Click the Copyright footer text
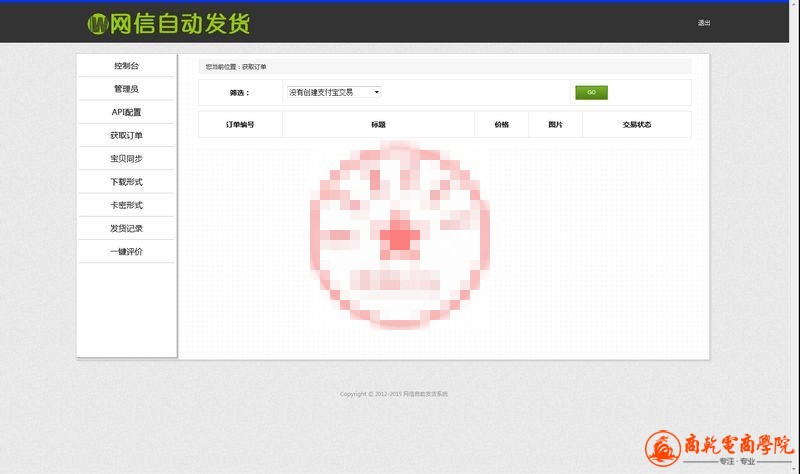Image resolution: width=800 pixels, height=474 pixels. (x=393, y=394)
